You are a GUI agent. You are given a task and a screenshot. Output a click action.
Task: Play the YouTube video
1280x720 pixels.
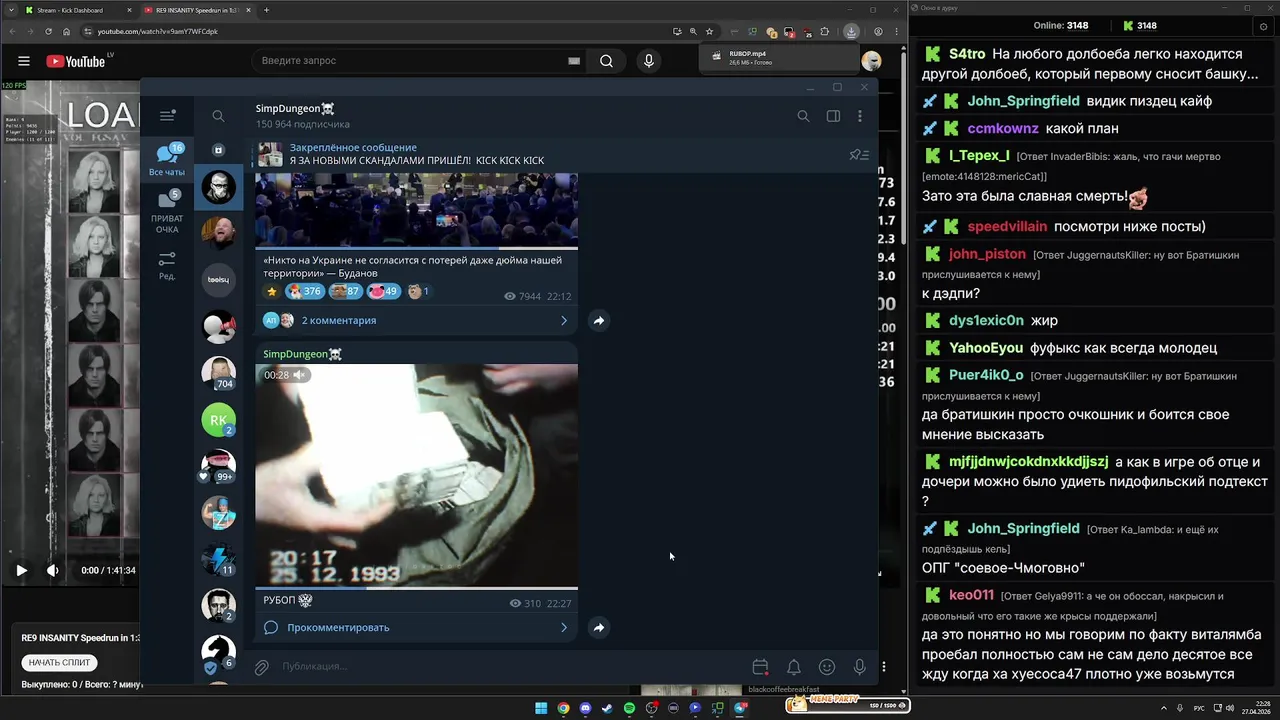pos(21,570)
